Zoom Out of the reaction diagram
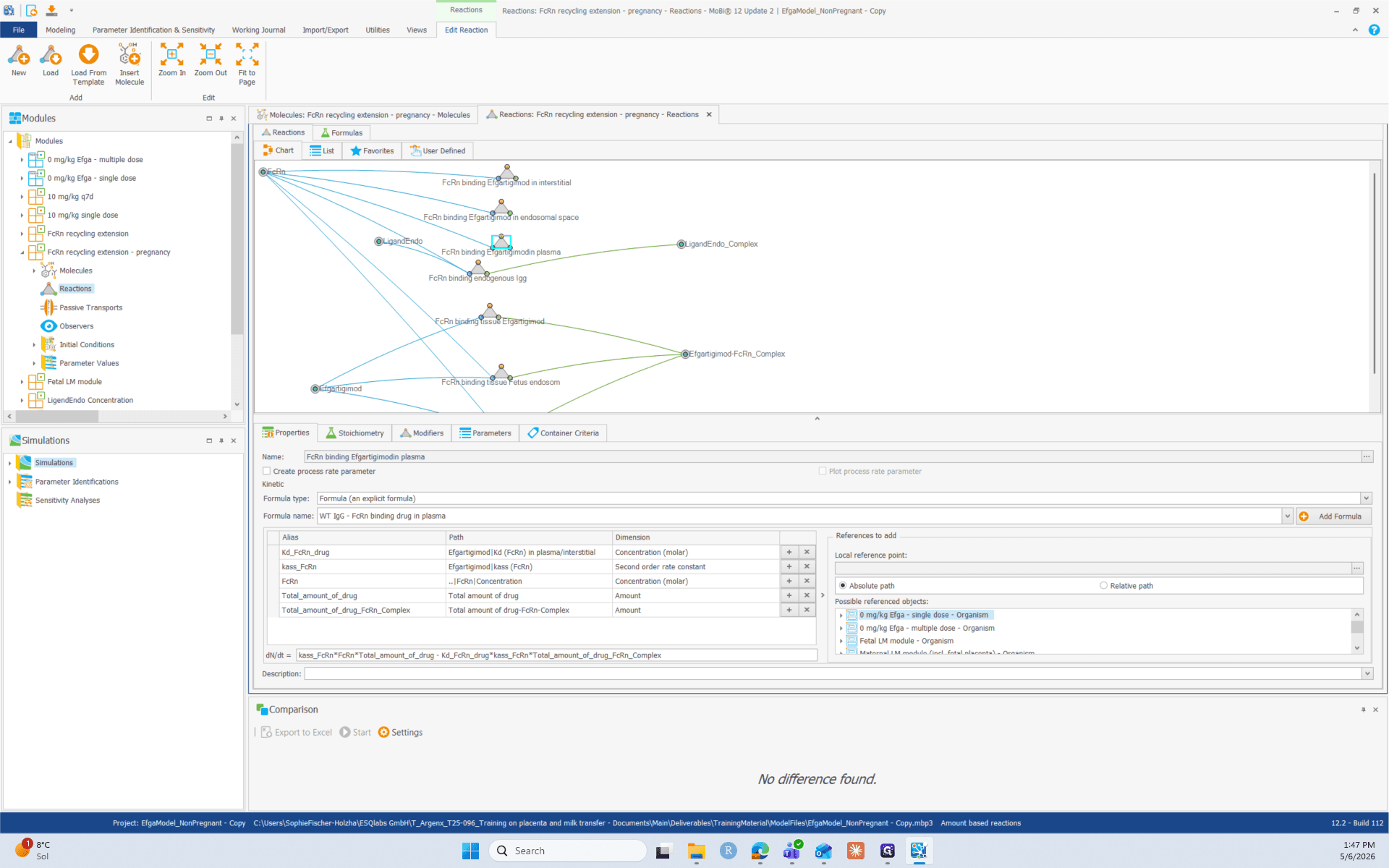This screenshot has width=1389, height=868. pyautogui.click(x=211, y=55)
